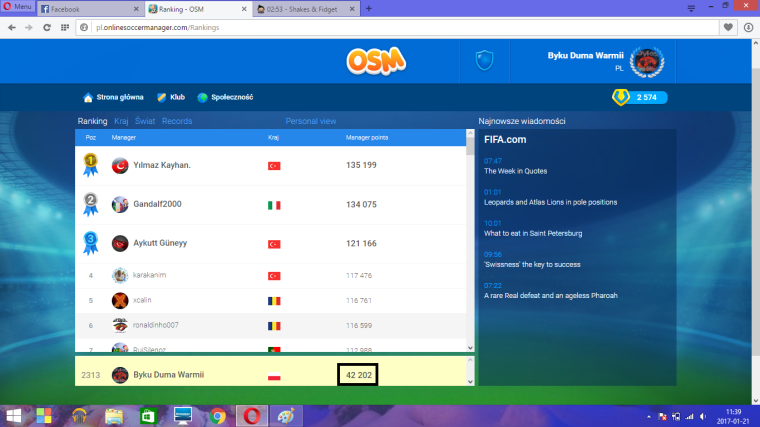Image resolution: width=760 pixels, height=427 pixels.
Task: Open the Records tab
Action: (x=177, y=121)
